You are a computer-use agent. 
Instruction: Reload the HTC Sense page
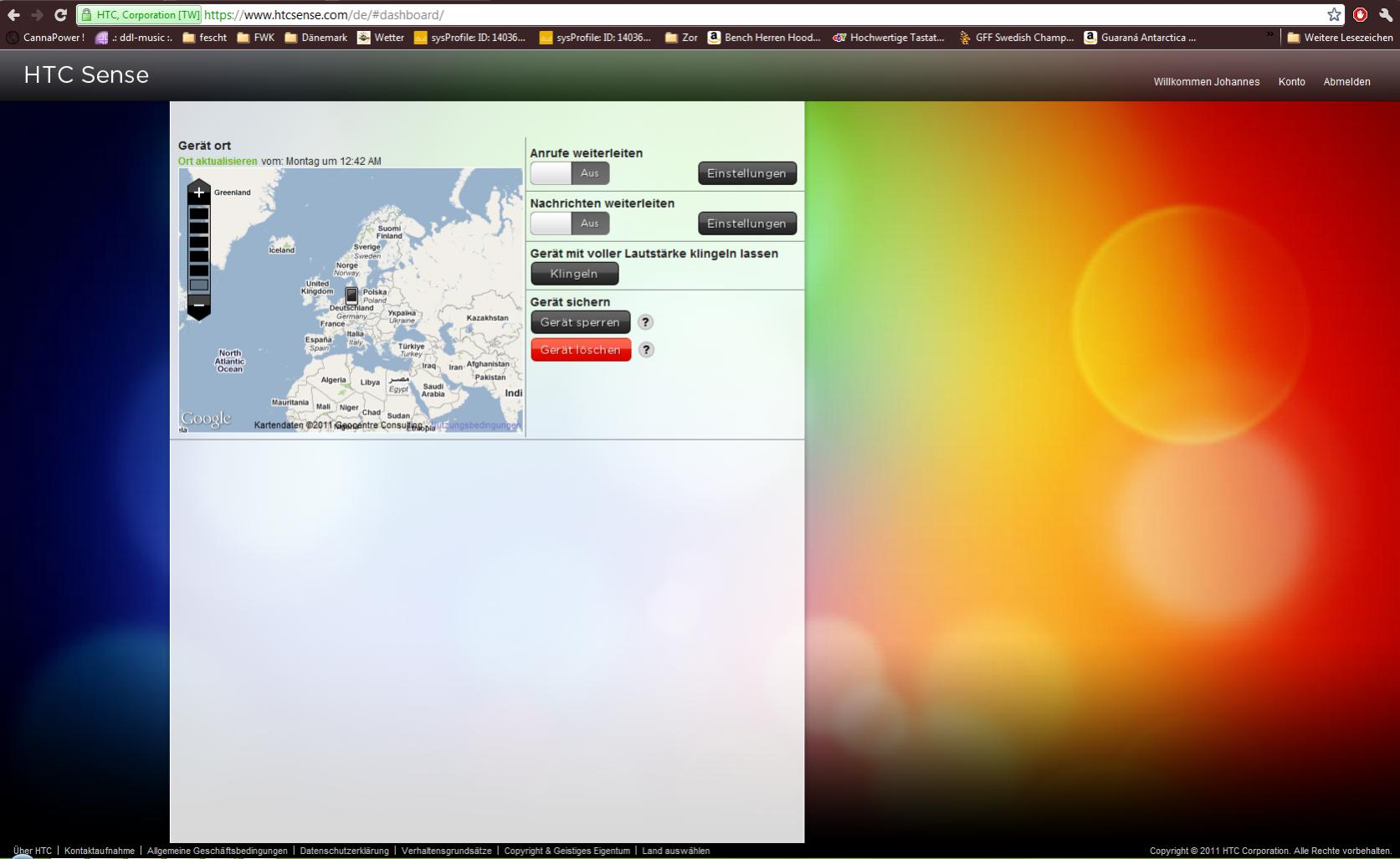tap(60, 15)
